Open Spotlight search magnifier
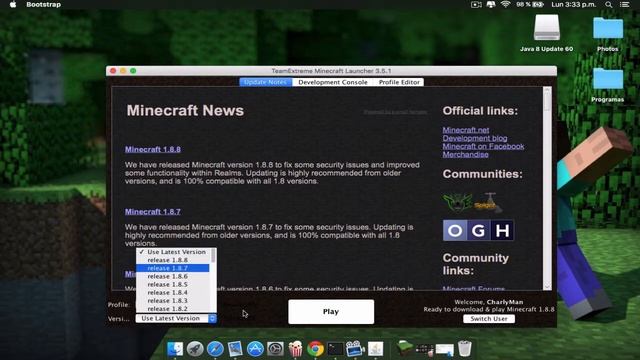This screenshot has width=640, height=360. [609, 4]
